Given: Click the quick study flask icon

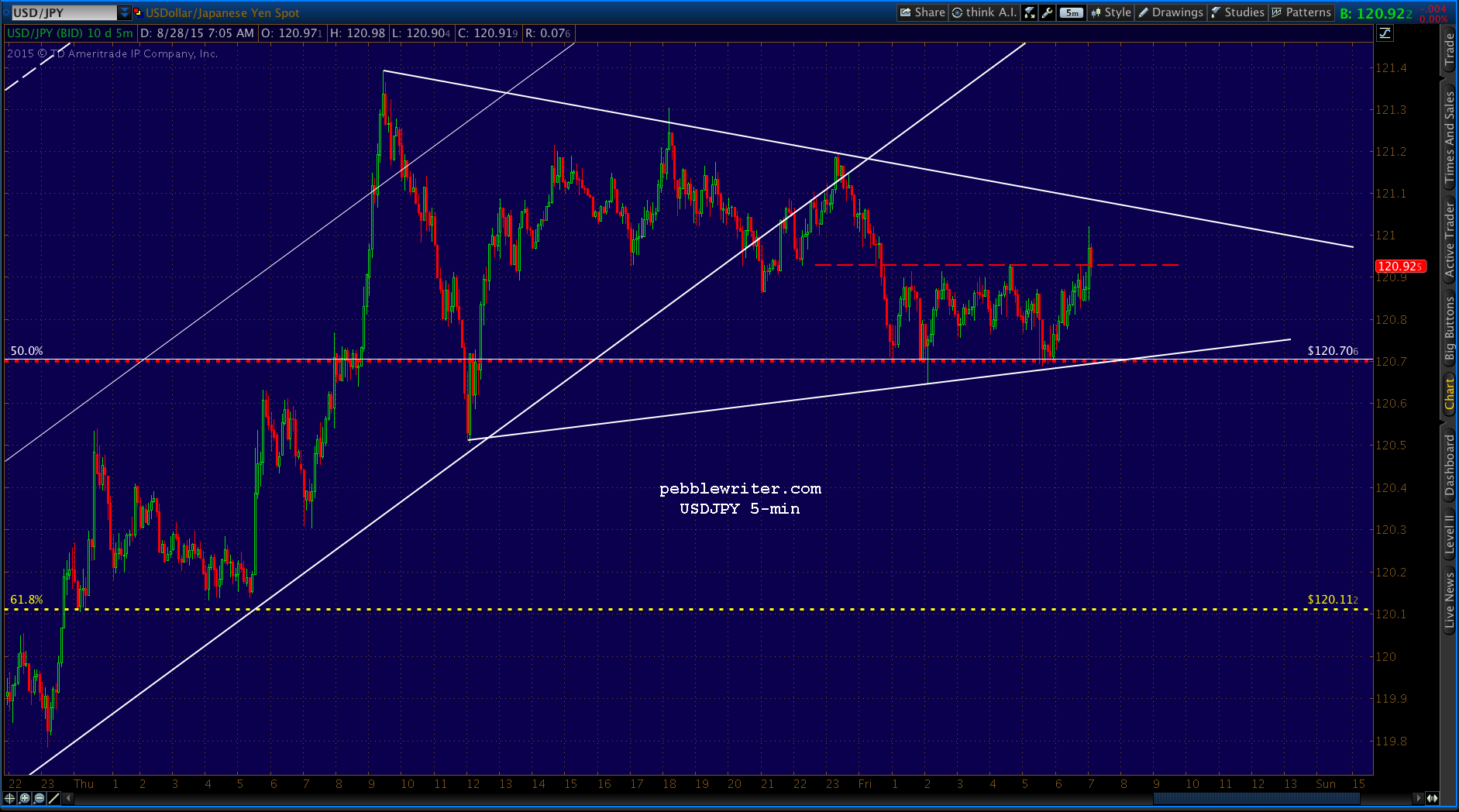Looking at the screenshot, I should coord(1030,12).
